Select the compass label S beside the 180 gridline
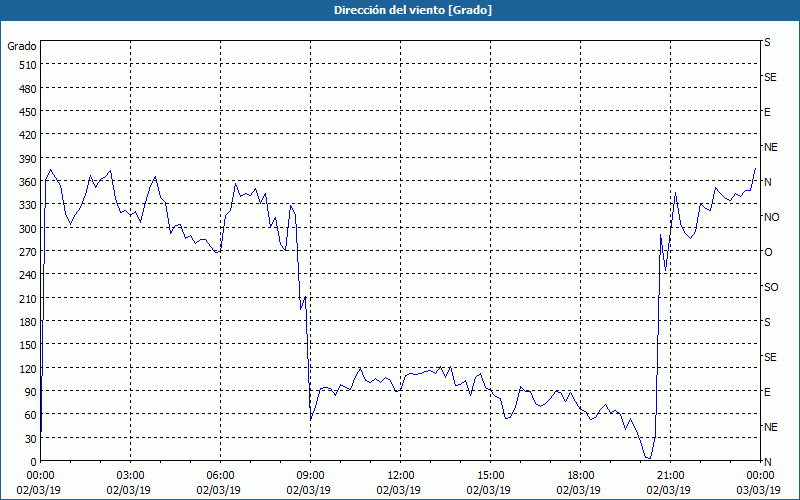Viewport: 800px width, 500px height. (x=767, y=322)
